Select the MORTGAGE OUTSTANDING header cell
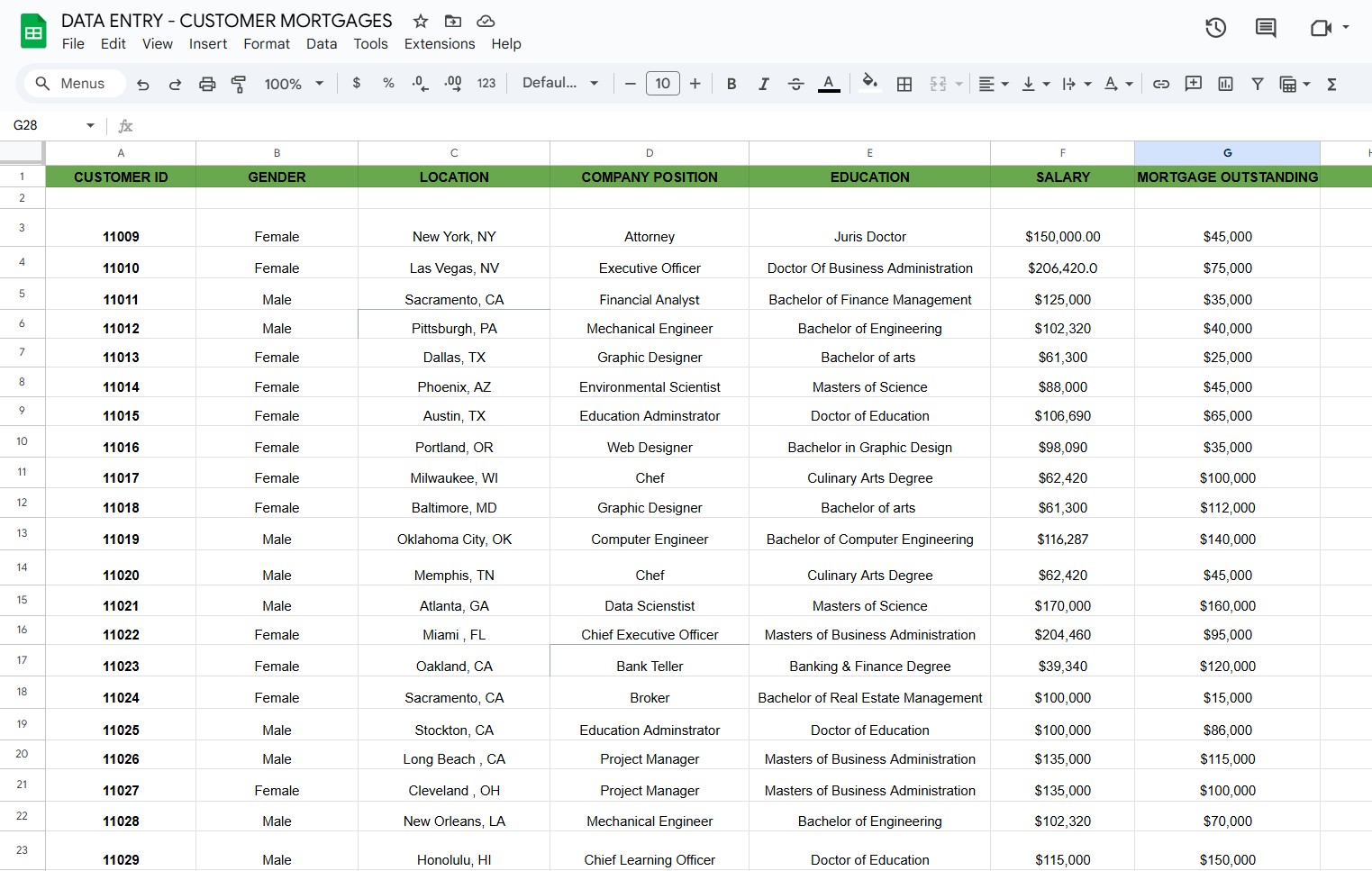 tap(1227, 177)
